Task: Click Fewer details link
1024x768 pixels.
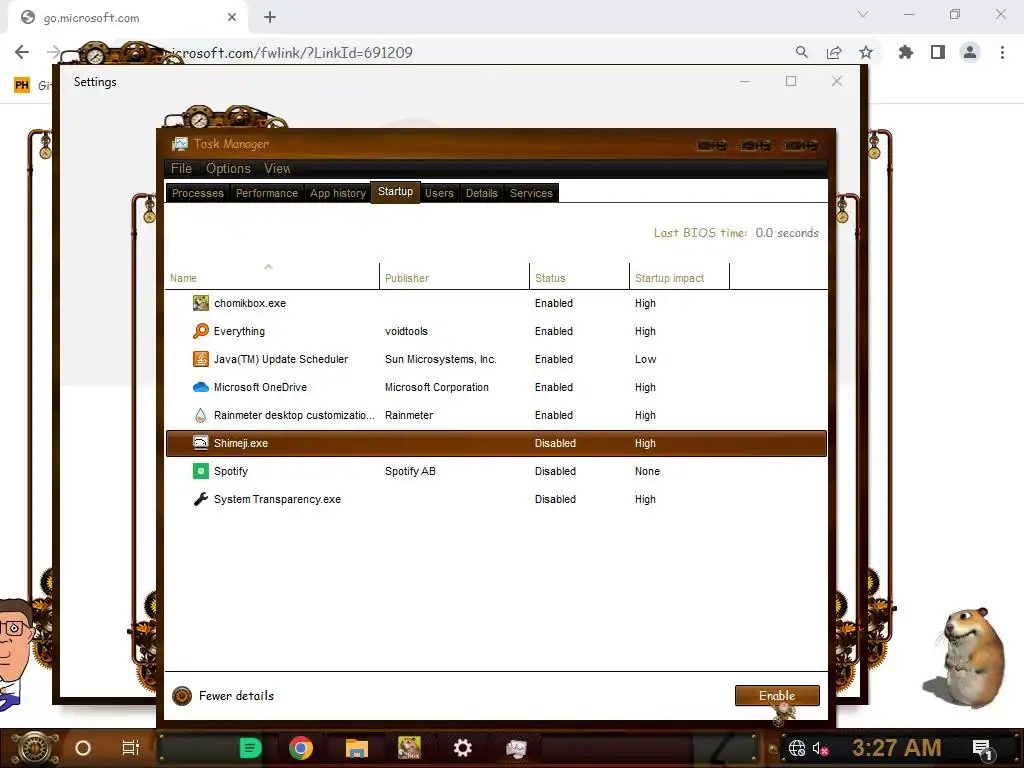Action: pyautogui.click(x=236, y=696)
